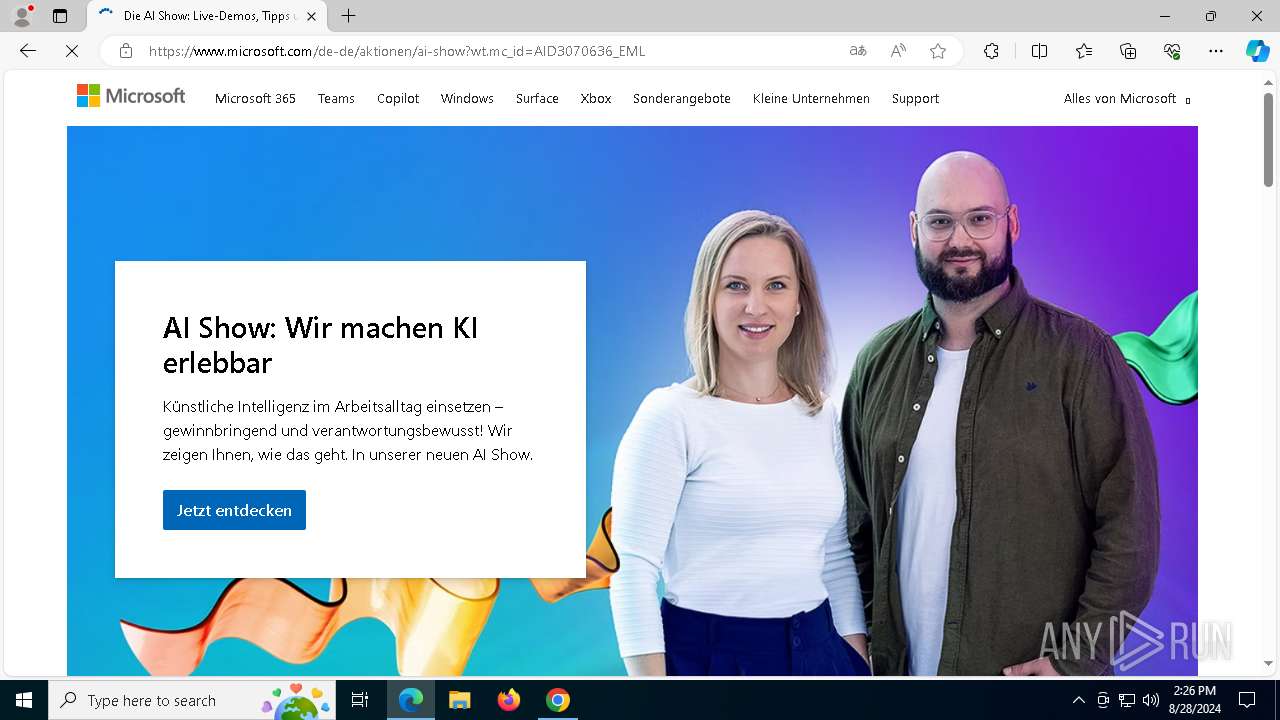Open Surface nav item
Image resolution: width=1280 pixels, height=720 pixels.
click(537, 98)
